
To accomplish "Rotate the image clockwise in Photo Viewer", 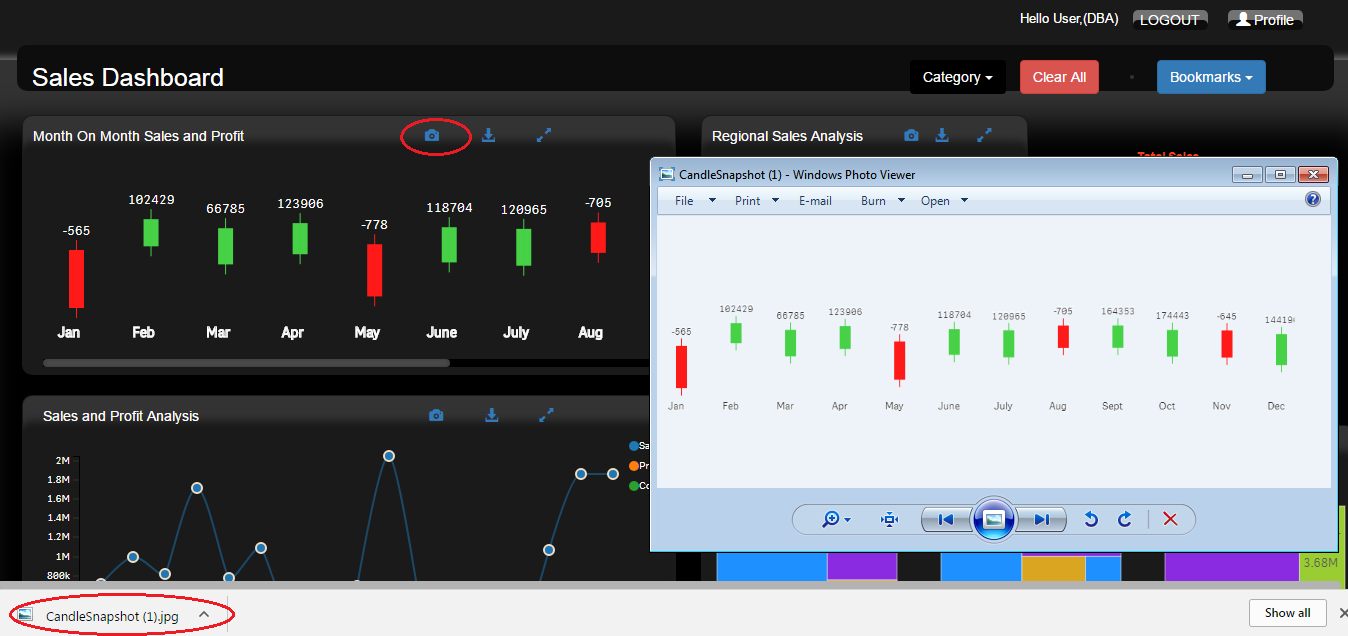I will pyautogui.click(x=1125, y=519).
